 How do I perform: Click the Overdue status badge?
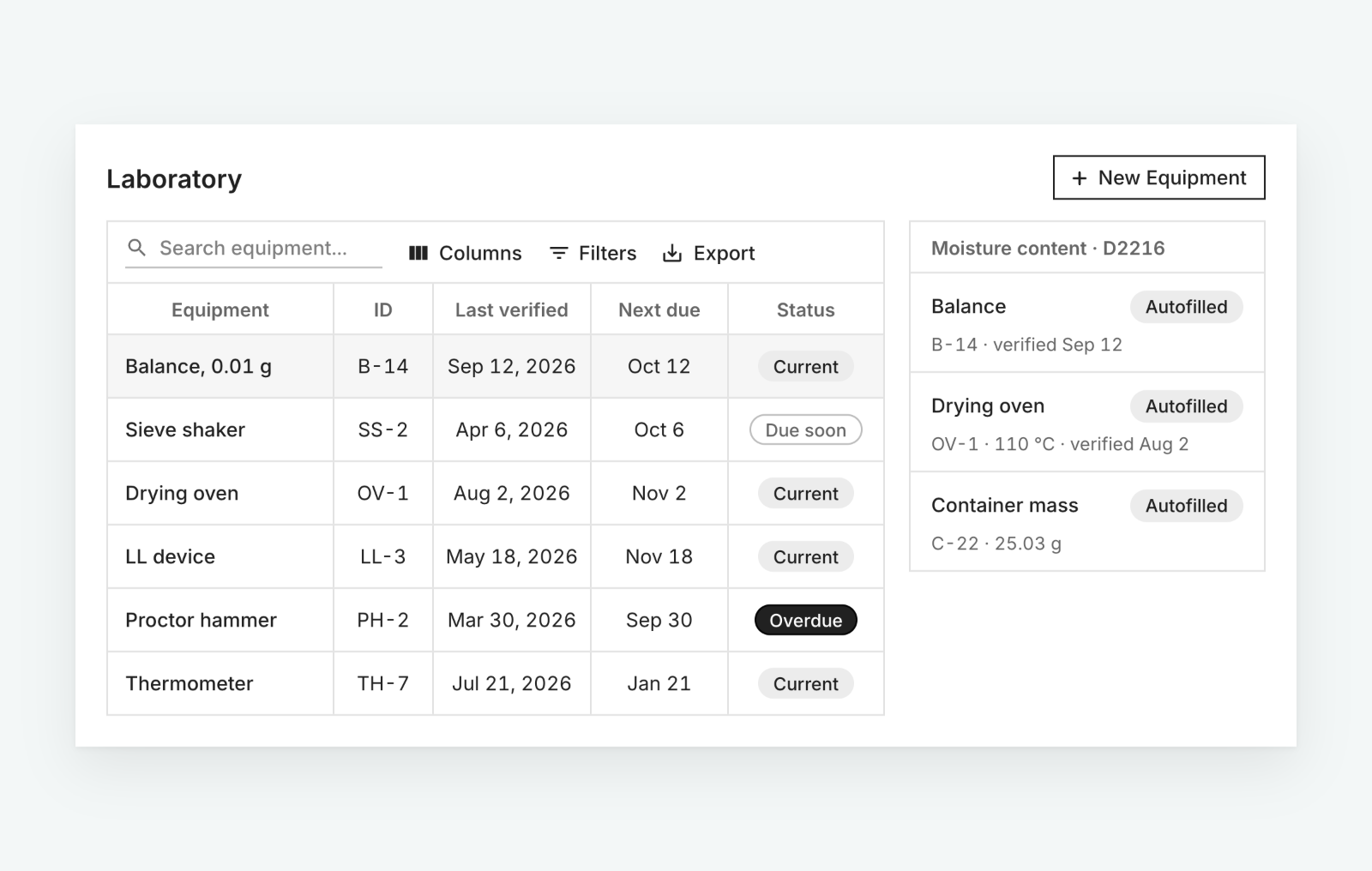coord(806,620)
